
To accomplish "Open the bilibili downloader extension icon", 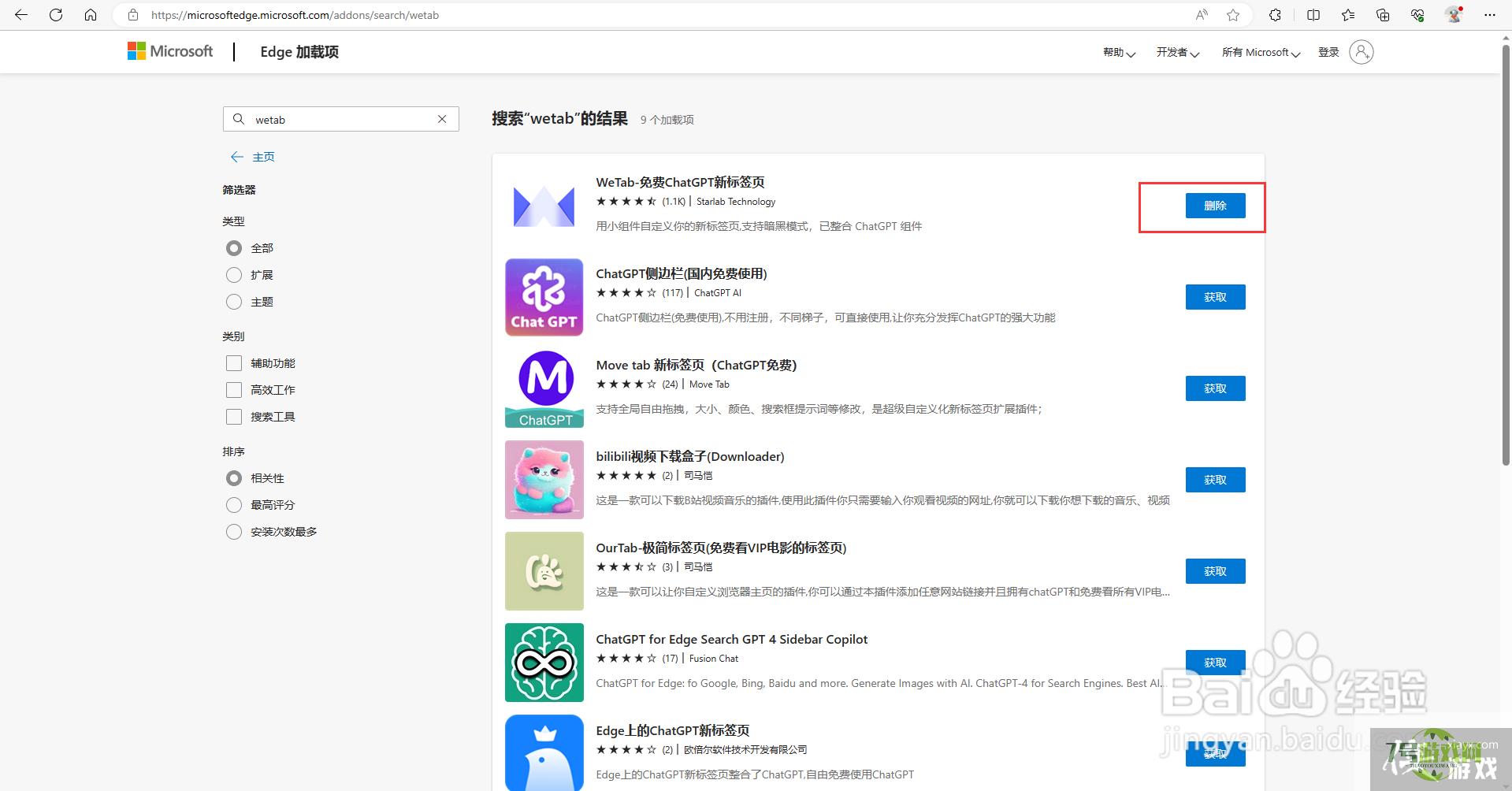I will pos(544,480).
